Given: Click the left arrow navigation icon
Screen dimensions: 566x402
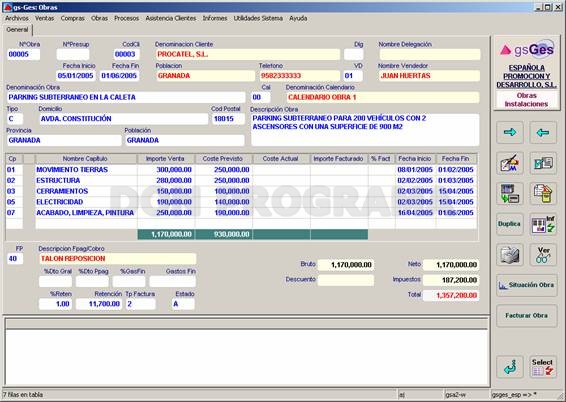Looking at the screenshot, I should [x=543, y=132].
